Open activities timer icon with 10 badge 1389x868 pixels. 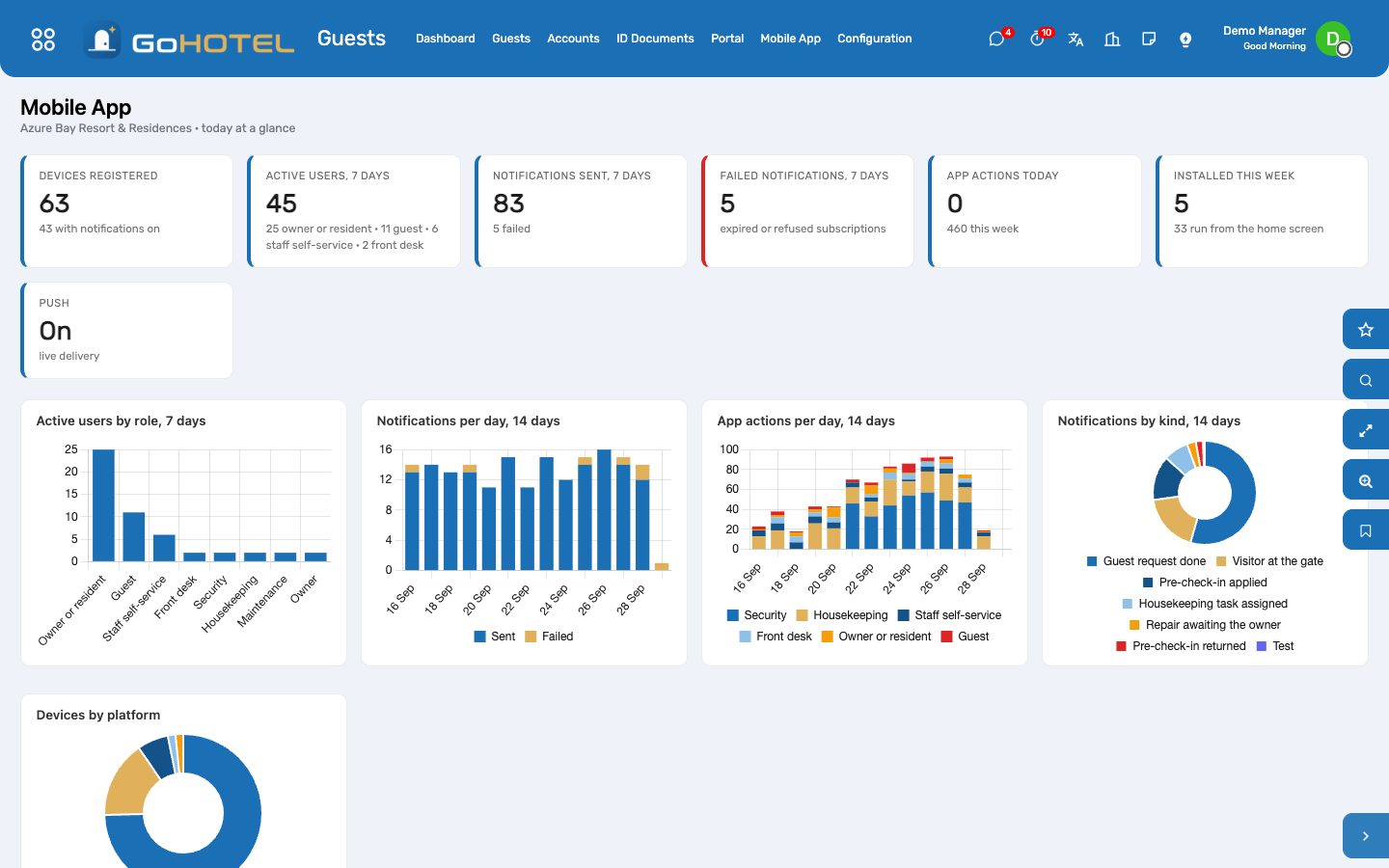point(1038,39)
